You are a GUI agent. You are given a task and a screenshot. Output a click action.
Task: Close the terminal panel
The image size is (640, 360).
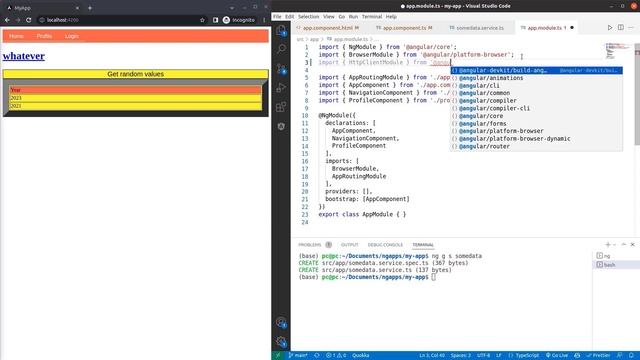632,244
